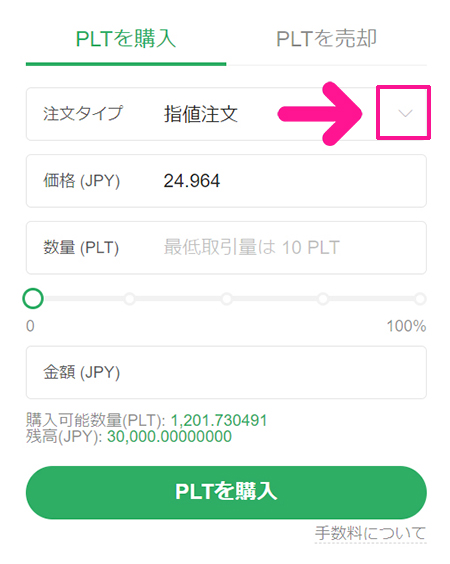Screen dimensions: 450x564
Task: Click the 価格 (JPY) price field
Action: 226,181
